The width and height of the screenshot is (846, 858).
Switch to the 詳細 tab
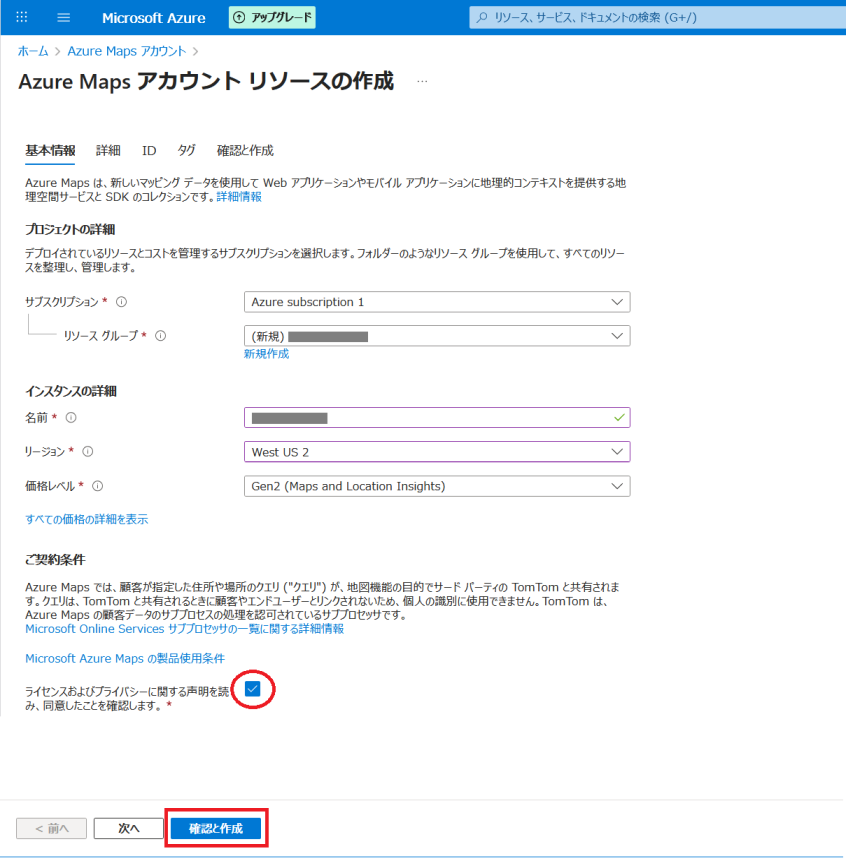(108, 150)
